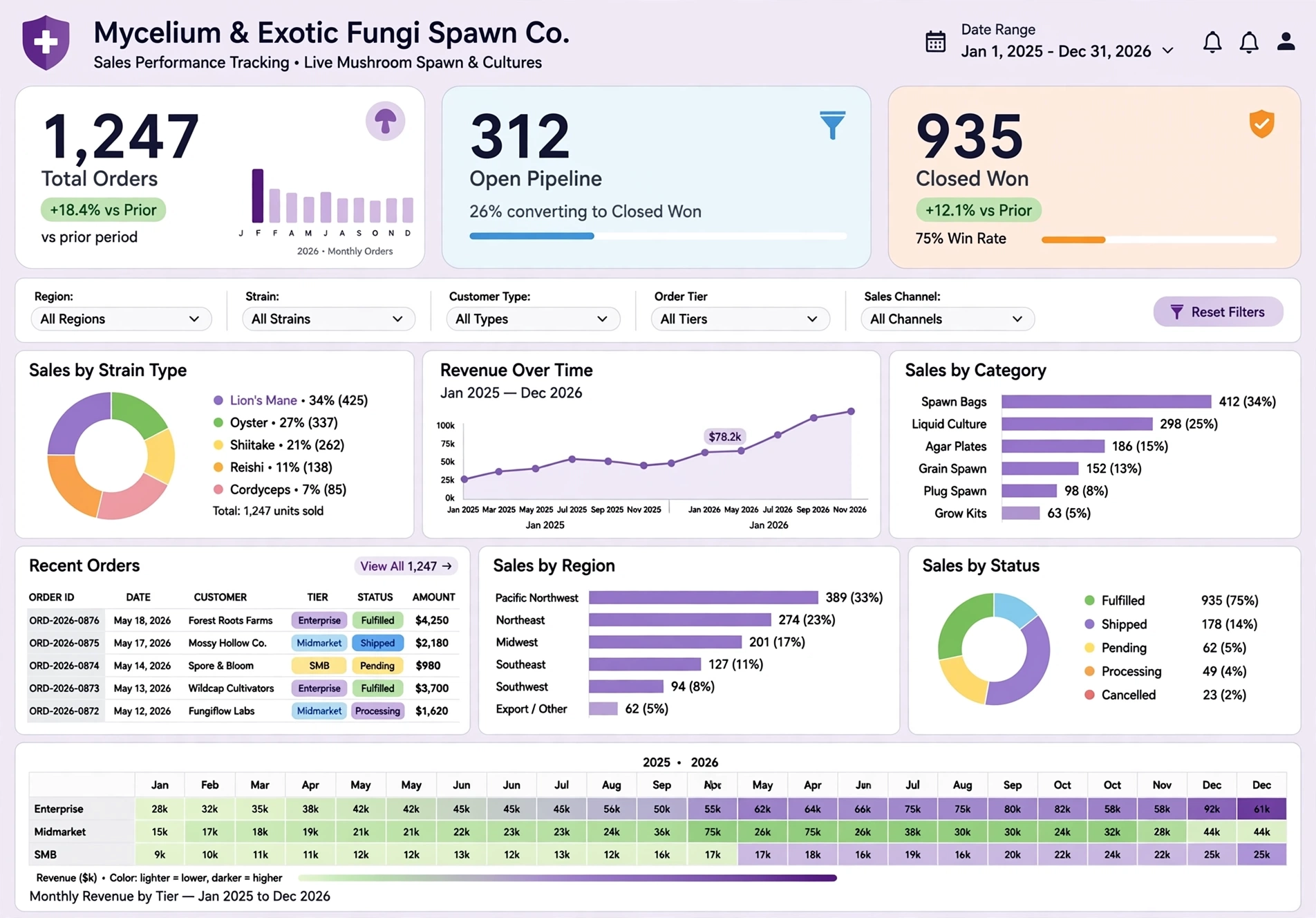Viewport: 1316px width, 918px height.
Task: Click the arrow in View All 1,247
Action: tap(447, 566)
